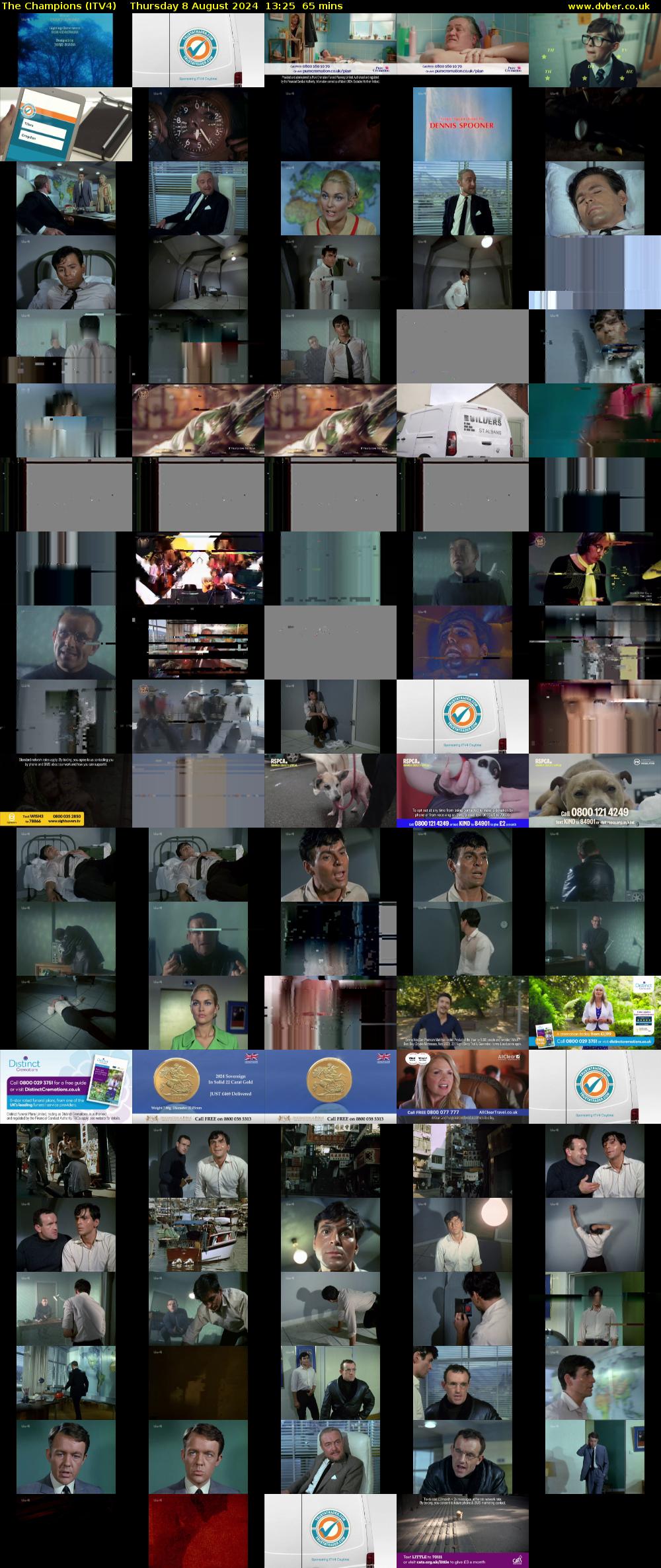Open the AllClear Travel blonde woman thumbnail

(x=463, y=1087)
